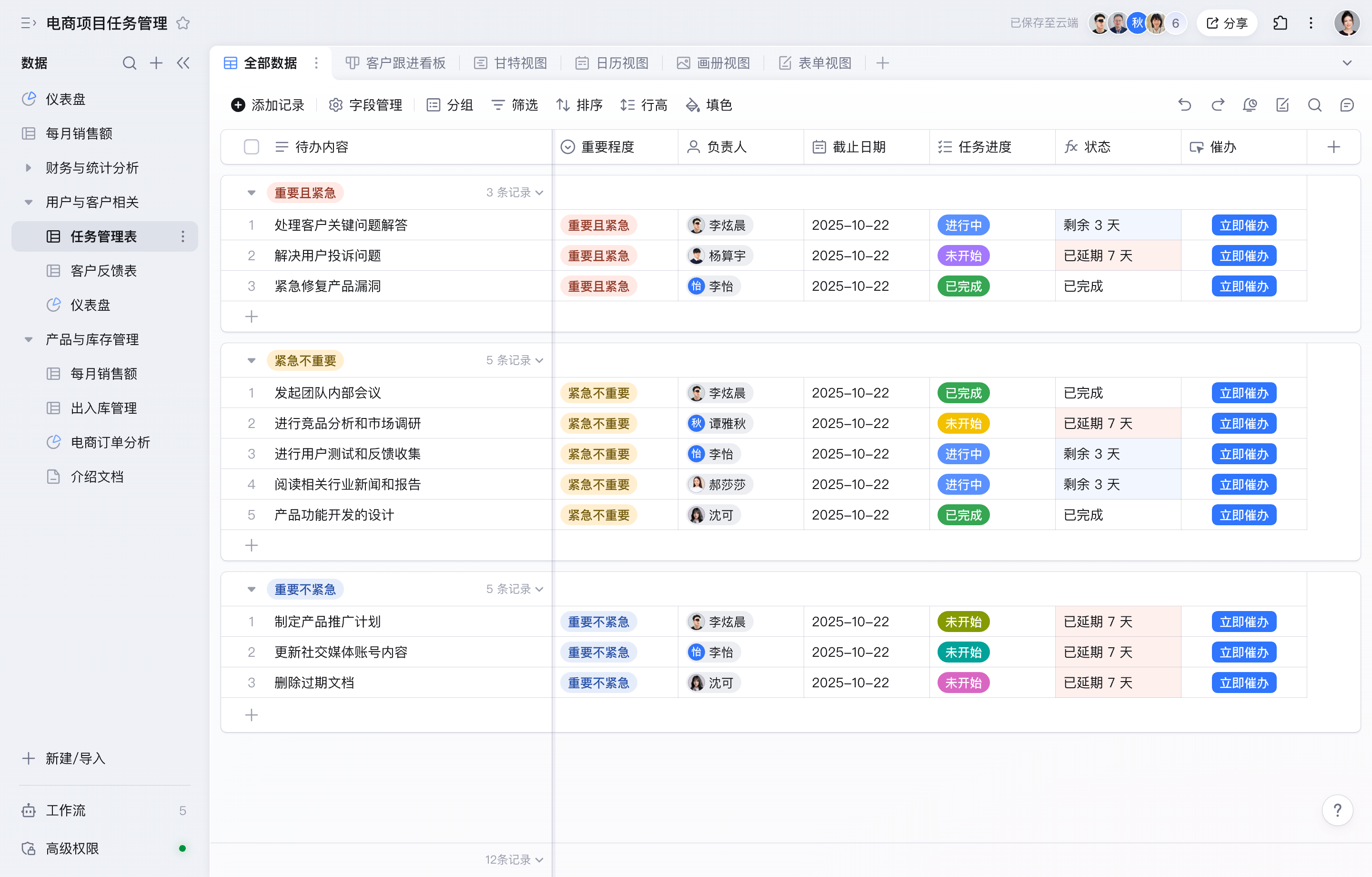The height and width of the screenshot is (877, 1372).
Task: Open 客户反馈表 in the sidebar
Action: click(103, 270)
